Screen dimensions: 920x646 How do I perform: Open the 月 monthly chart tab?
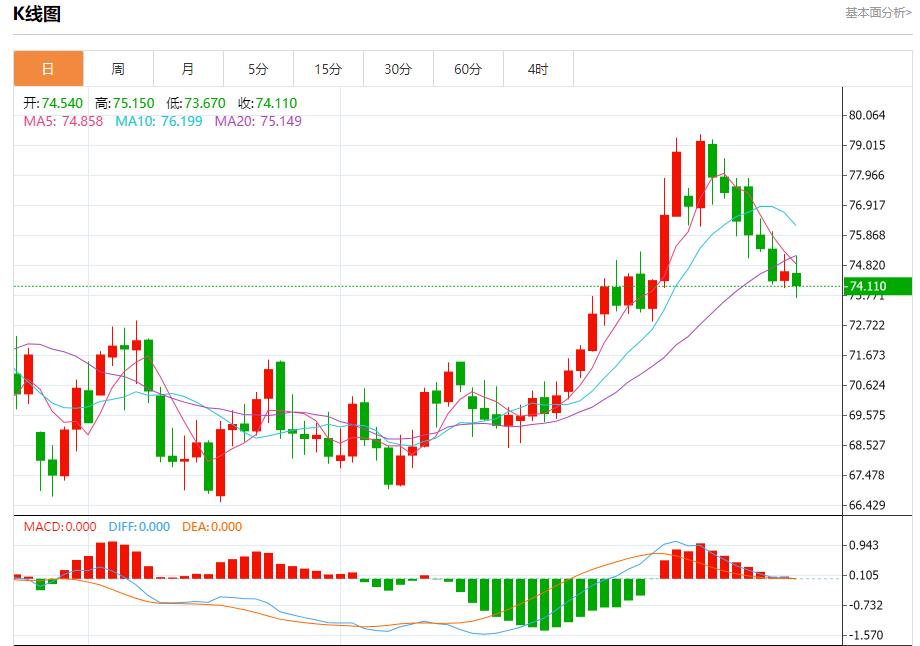coord(188,69)
